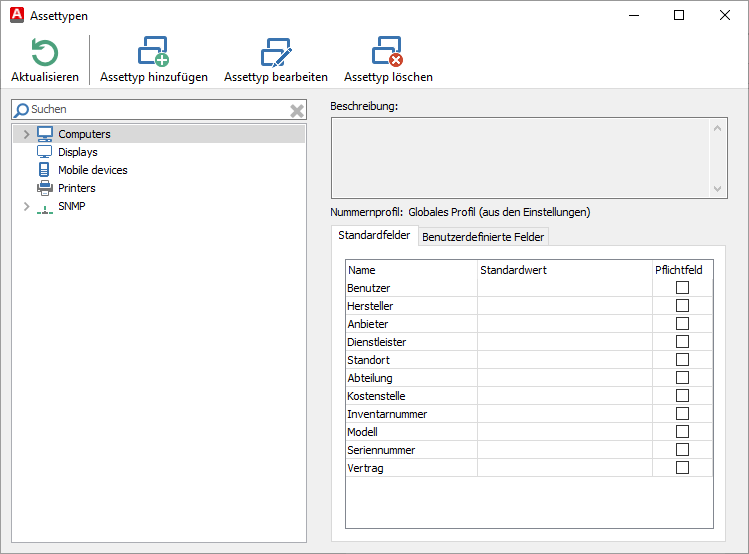Minimize the Assettypen window
This screenshot has width=749, height=554.
(x=634, y=15)
